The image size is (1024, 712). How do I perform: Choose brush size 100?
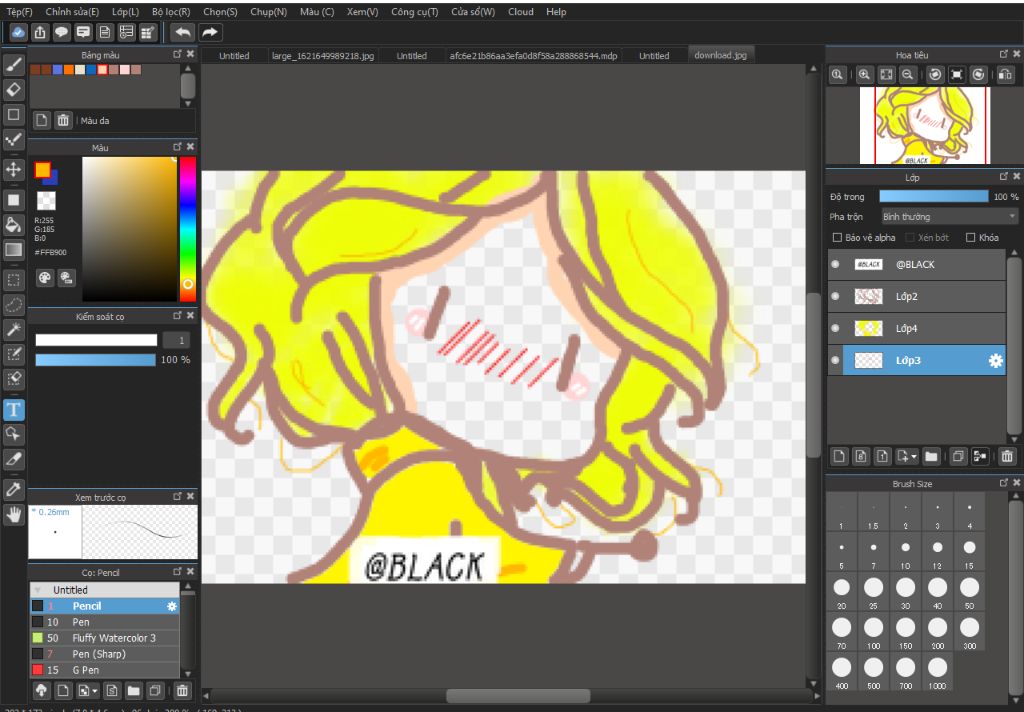[x=873, y=632]
